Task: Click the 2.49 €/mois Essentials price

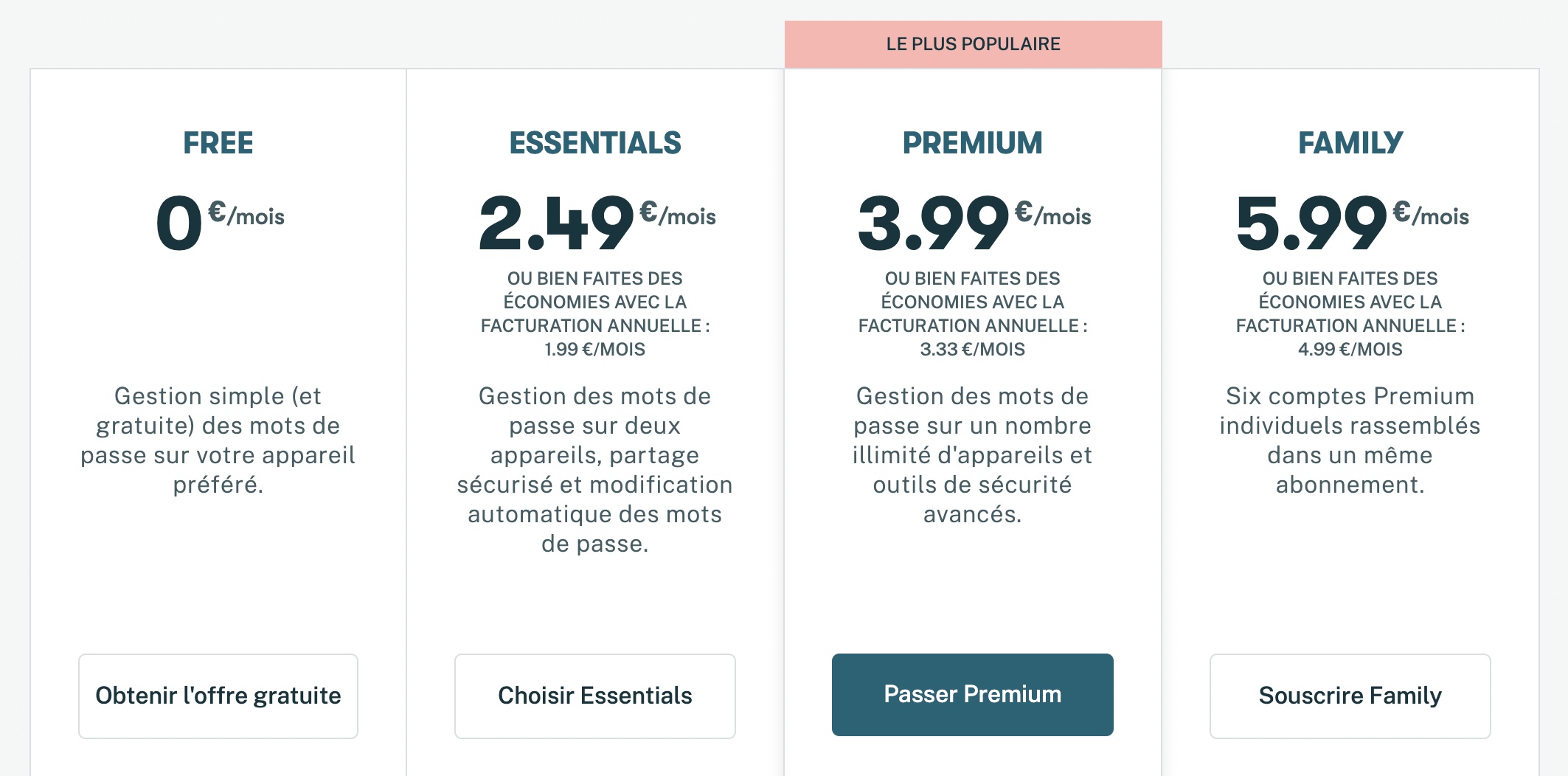Action: coord(595,222)
